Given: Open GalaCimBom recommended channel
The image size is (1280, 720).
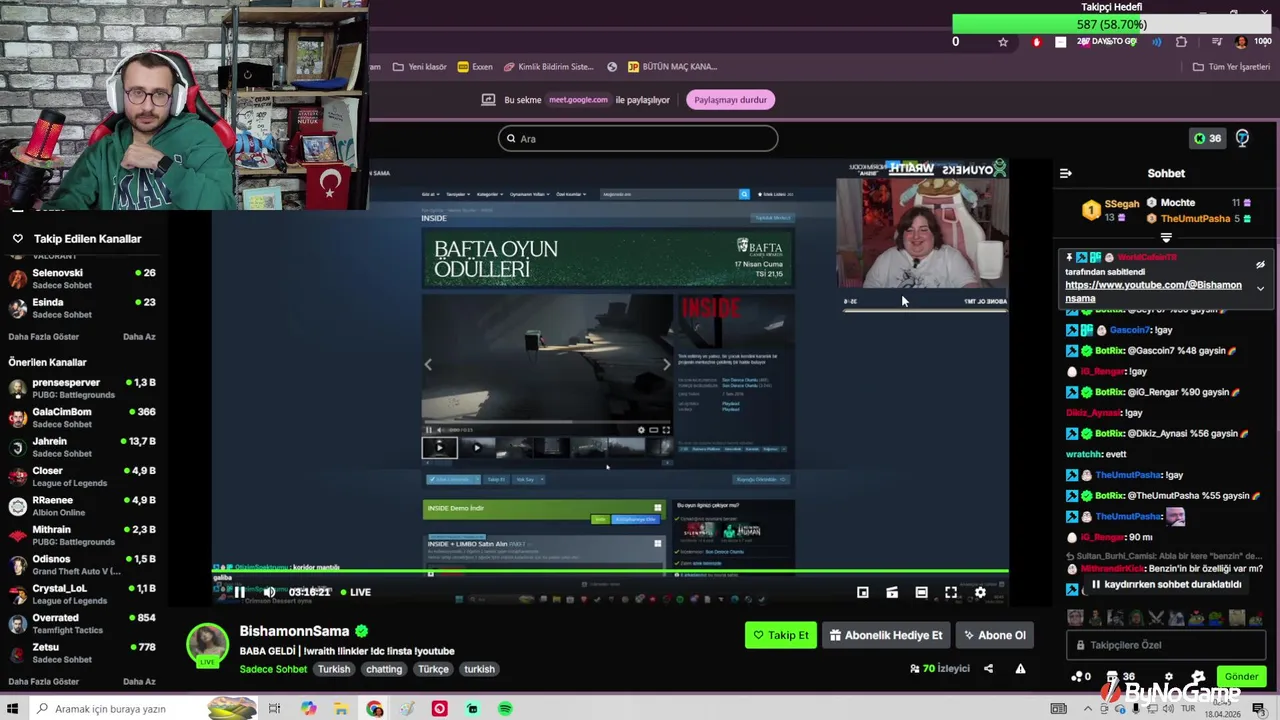Looking at the screenshot, I should click(x=82, y=418).
